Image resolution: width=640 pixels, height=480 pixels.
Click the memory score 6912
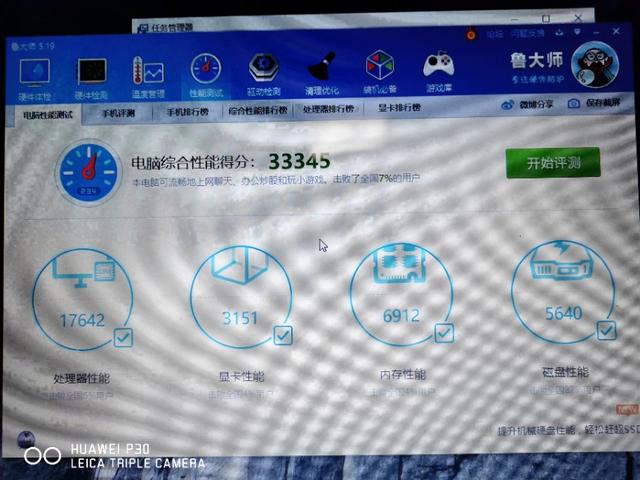[401, 316]
